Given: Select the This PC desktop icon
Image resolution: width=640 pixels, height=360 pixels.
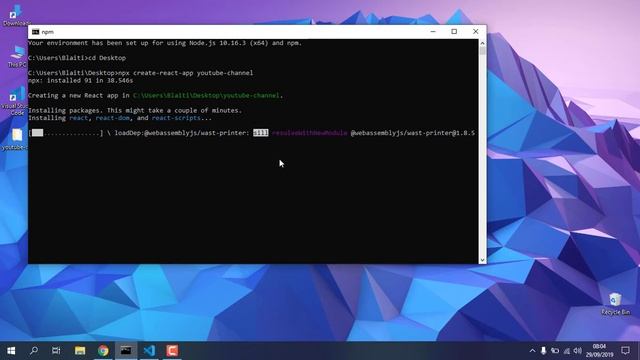Looking at the screenshot, I should pos(17,56).
